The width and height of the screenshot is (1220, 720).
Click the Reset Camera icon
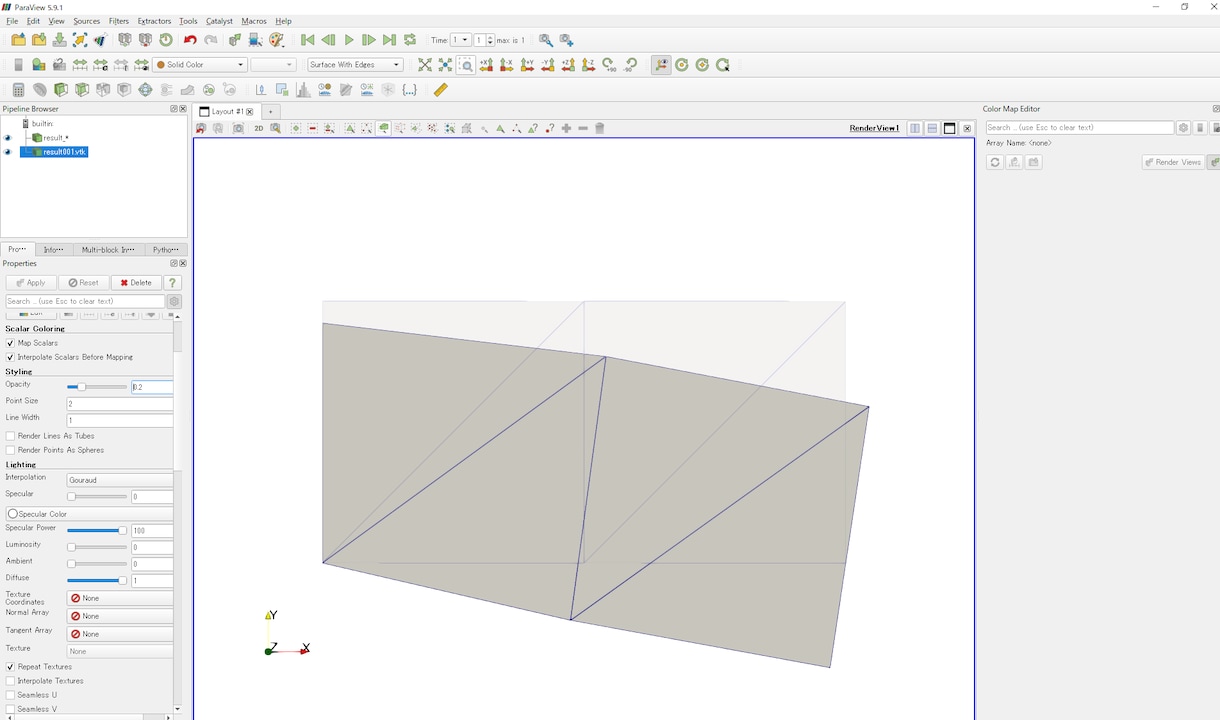click(425, 65)
